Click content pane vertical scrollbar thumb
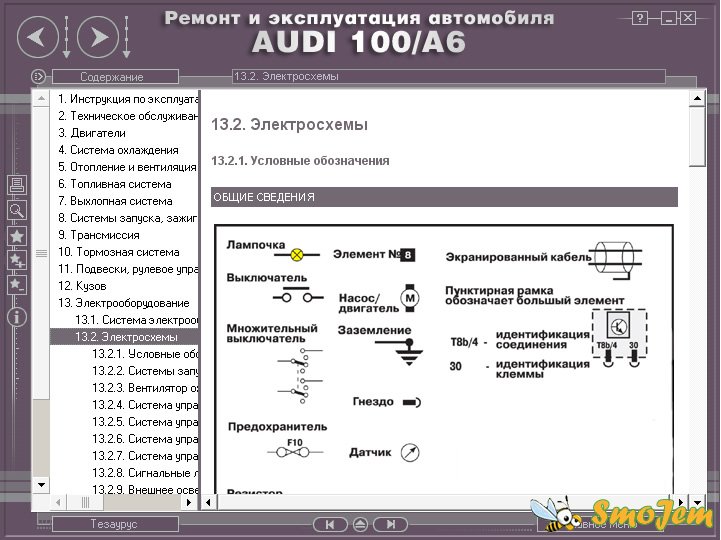The height and width of the screenshot is (540, 721). 697,137
